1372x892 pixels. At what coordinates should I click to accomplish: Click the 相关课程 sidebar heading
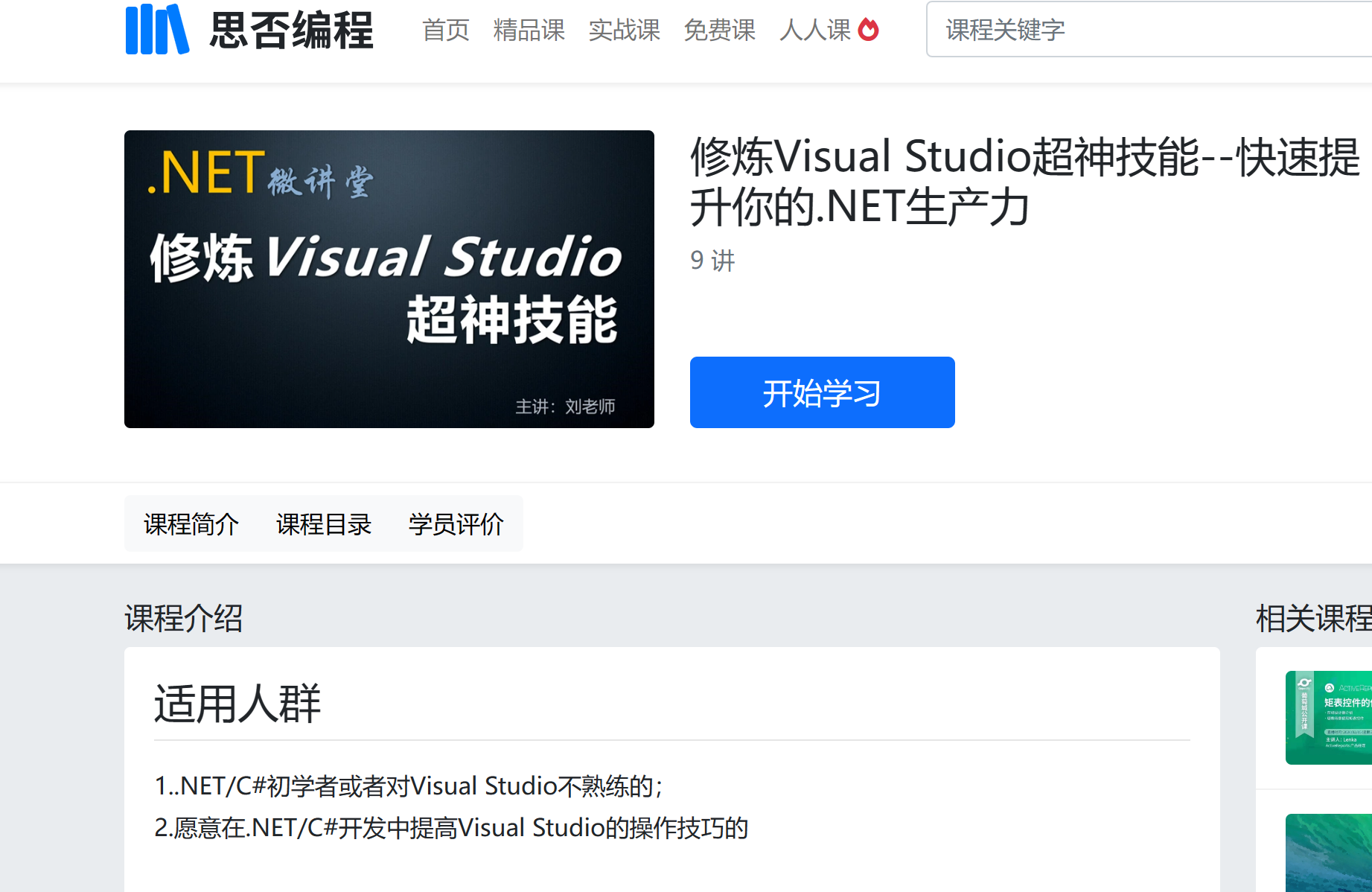coord(1314,619)
